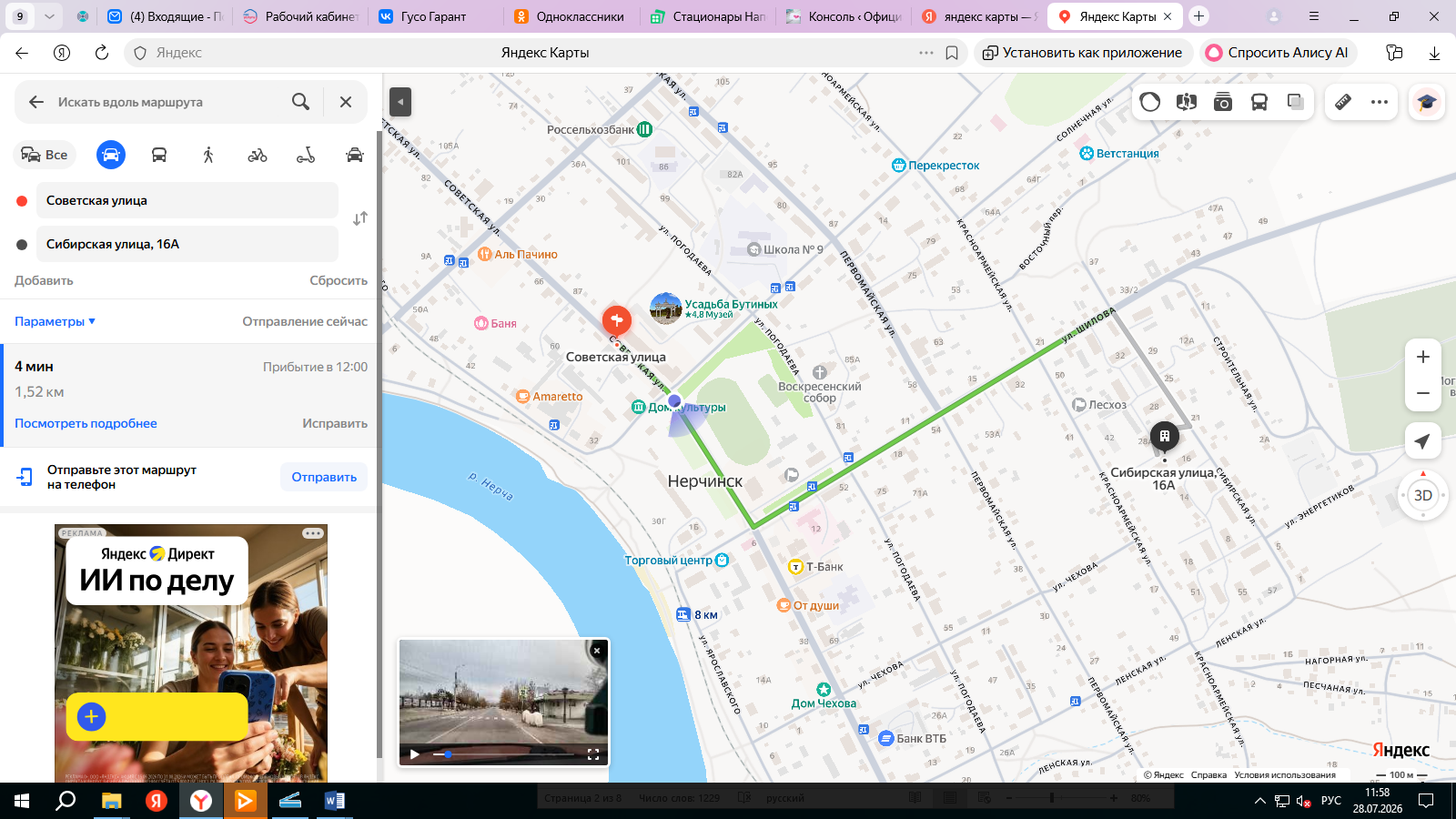Open the graduation cap button on the map
1456x819 pixels.
tap(1427, 102)
